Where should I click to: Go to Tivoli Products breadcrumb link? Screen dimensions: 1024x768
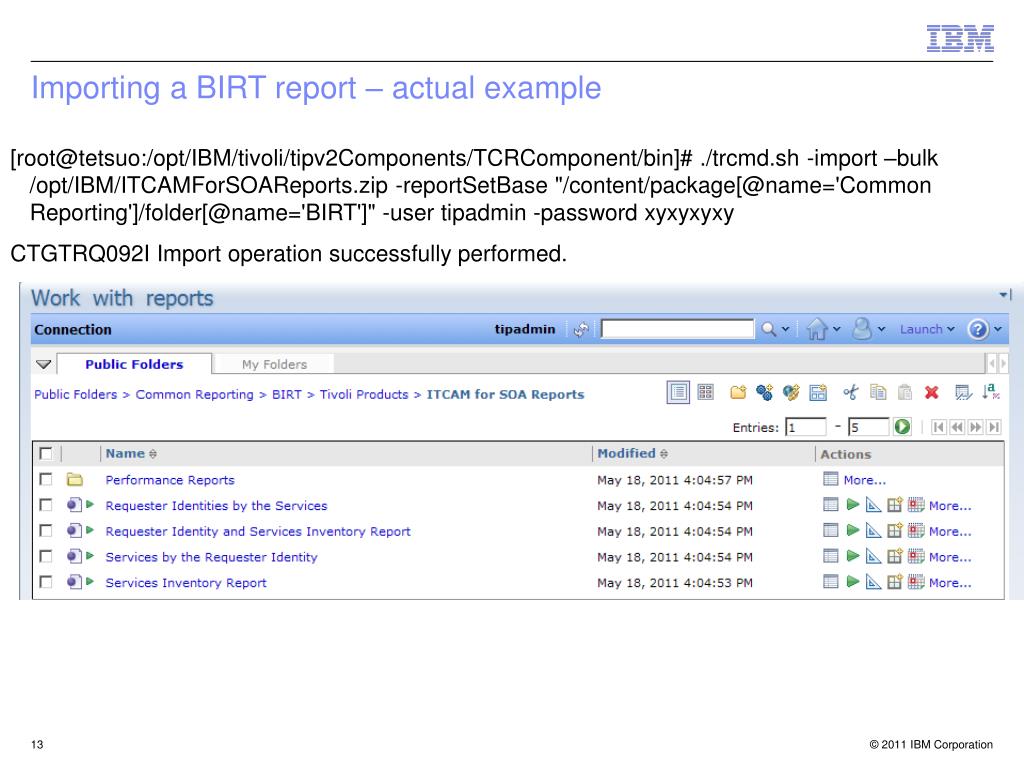coord(364,394)
